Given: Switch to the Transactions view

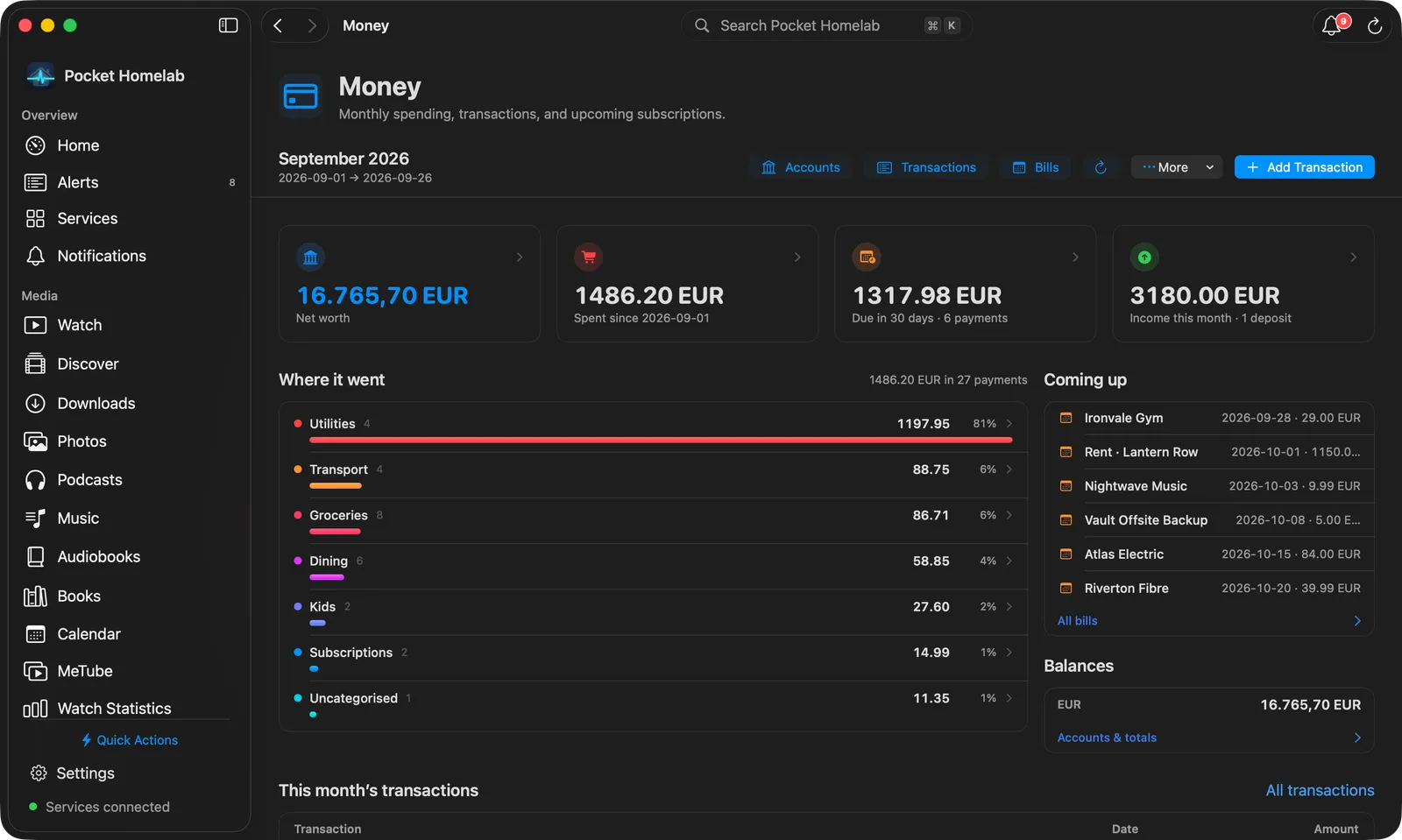Looking at the screenshot, I should [x=926, y=167].
